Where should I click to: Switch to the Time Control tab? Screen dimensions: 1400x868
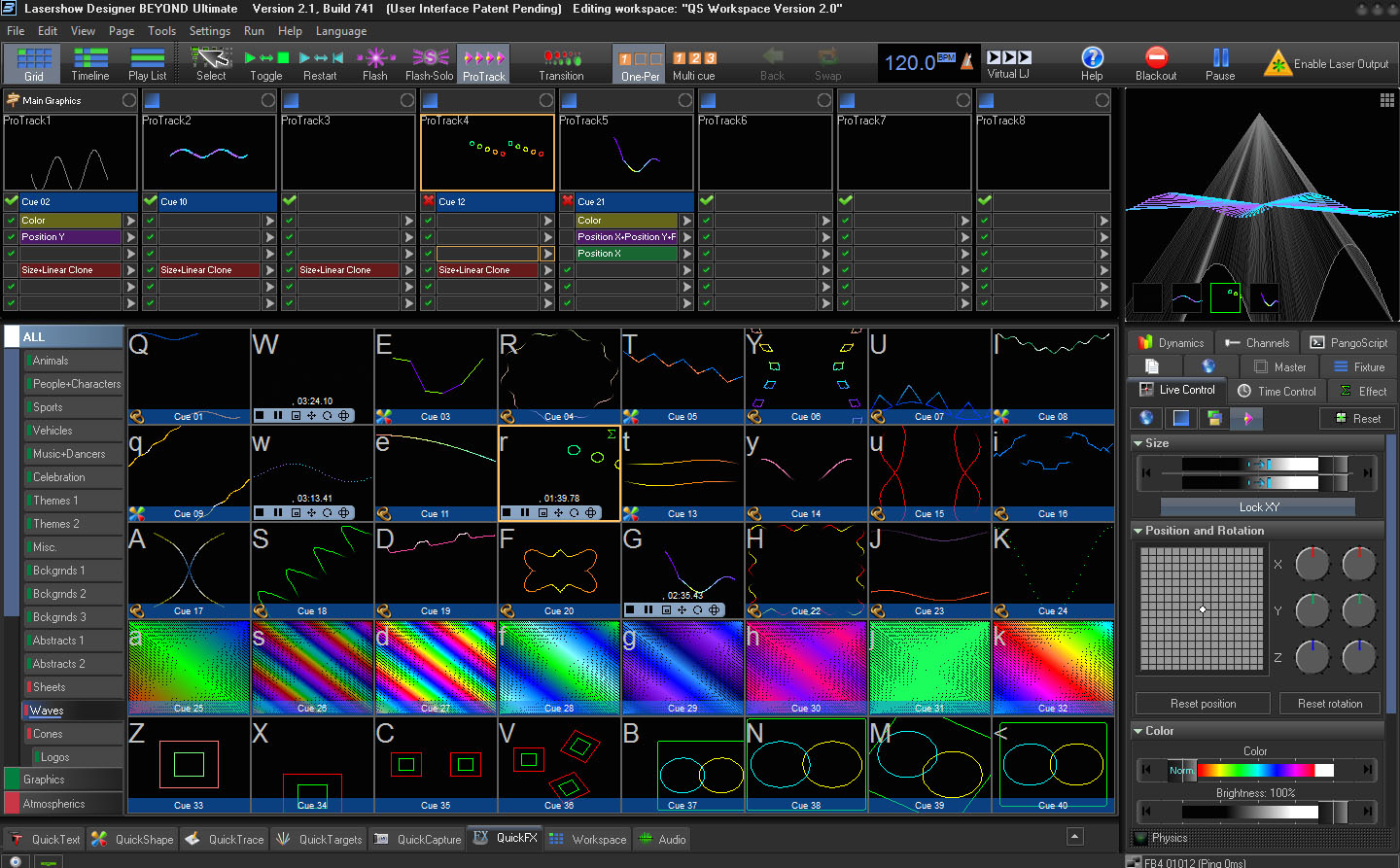pos(1277,391)
